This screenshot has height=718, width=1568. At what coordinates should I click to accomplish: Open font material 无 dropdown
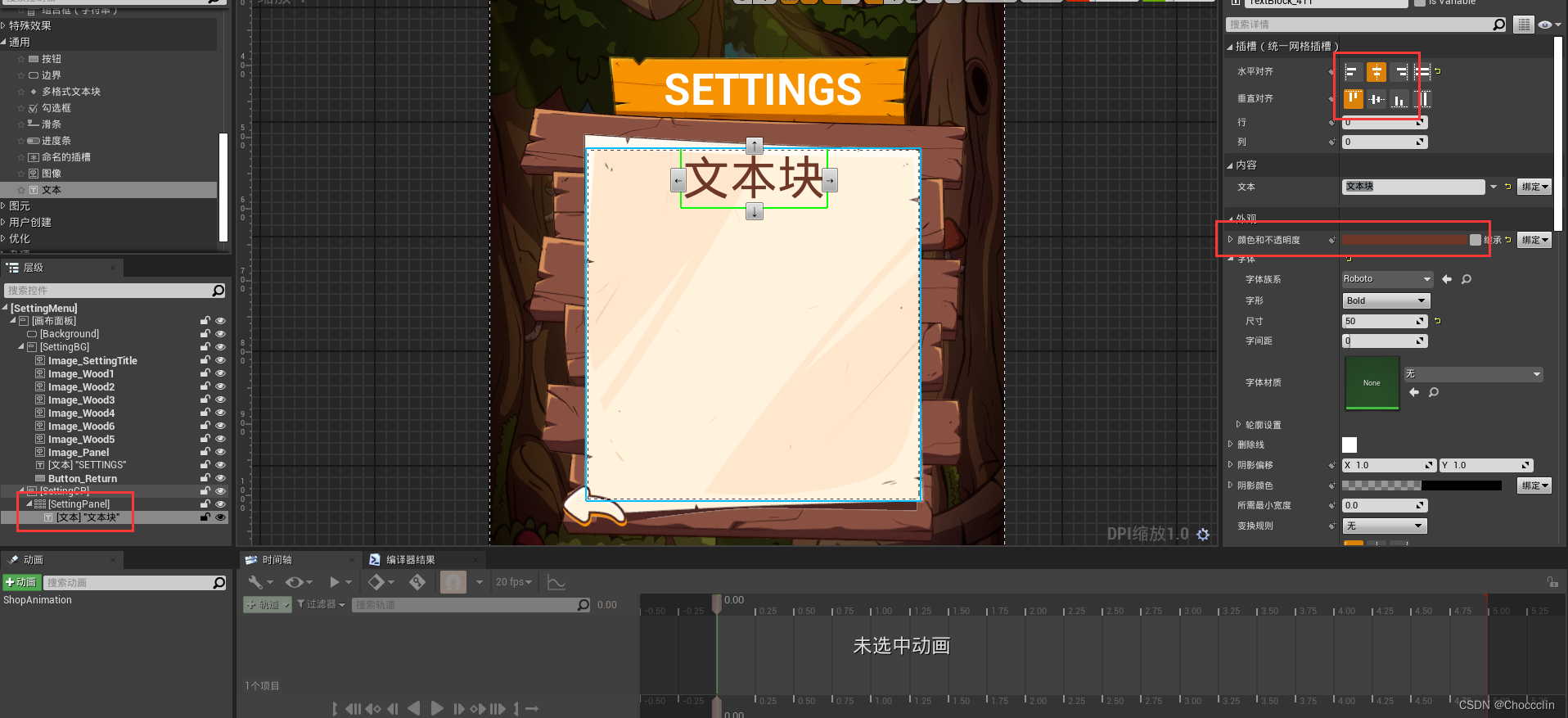click(x=1474, y=374)
